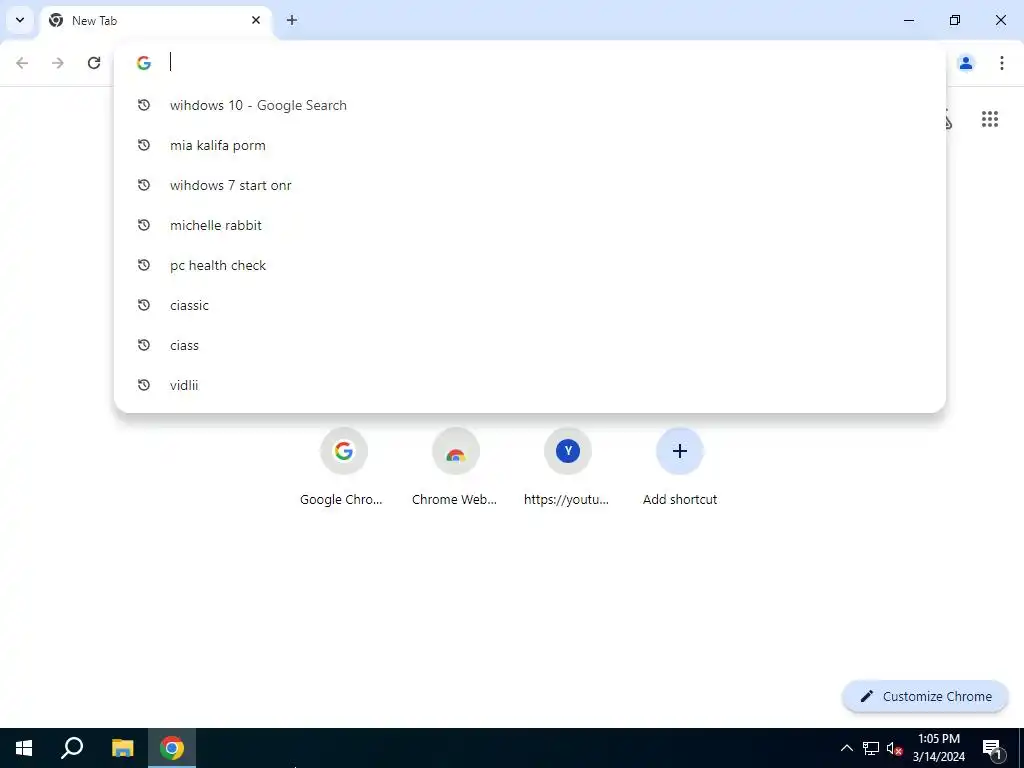Viewport: 1024px width, 768px height.
Task: Open the Chrome three-dot menu
Action: click(1002, 63)
